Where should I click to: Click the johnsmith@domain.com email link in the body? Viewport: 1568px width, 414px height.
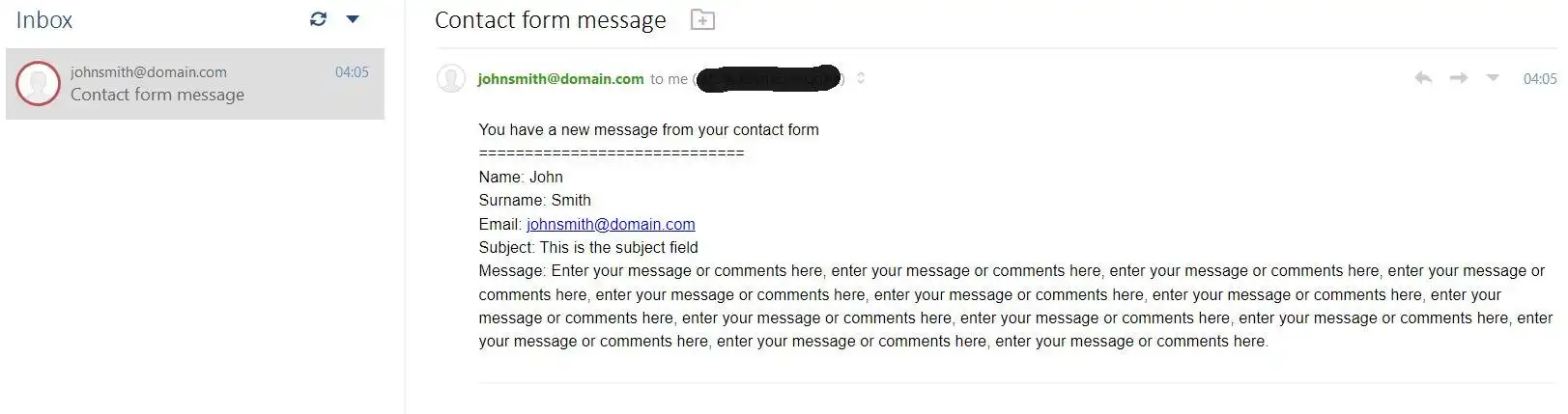[x=611, y=224]
